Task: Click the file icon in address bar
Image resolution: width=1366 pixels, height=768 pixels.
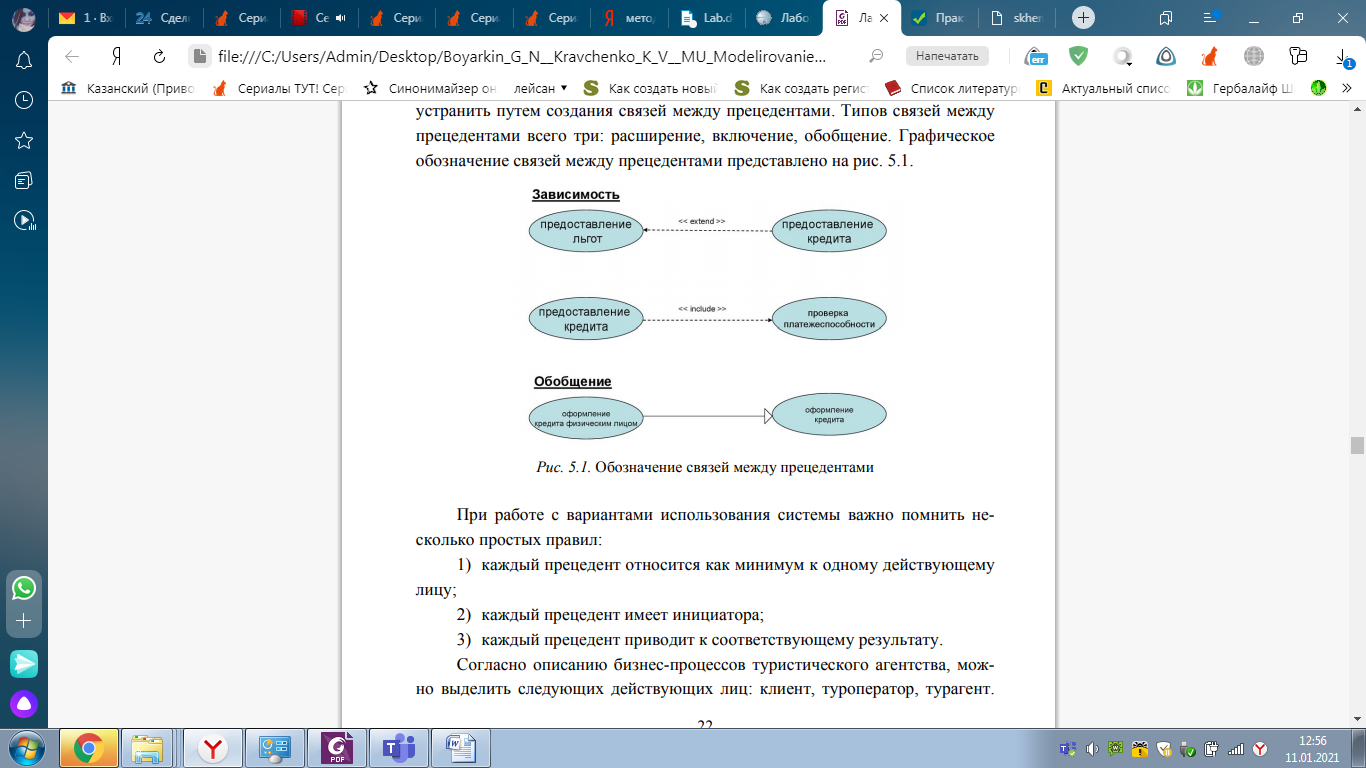Action: pos(199,57)
